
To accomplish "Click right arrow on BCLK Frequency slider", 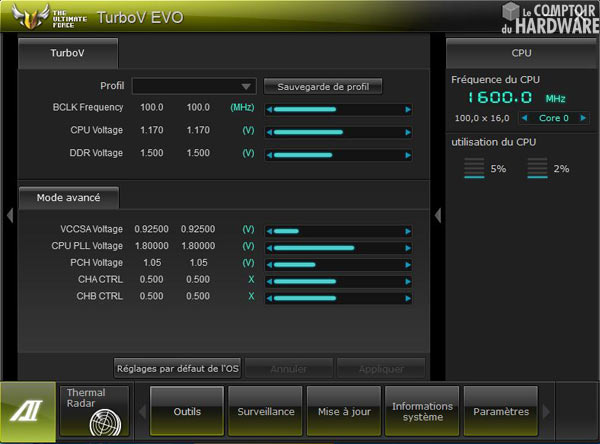I will (408, 108).
